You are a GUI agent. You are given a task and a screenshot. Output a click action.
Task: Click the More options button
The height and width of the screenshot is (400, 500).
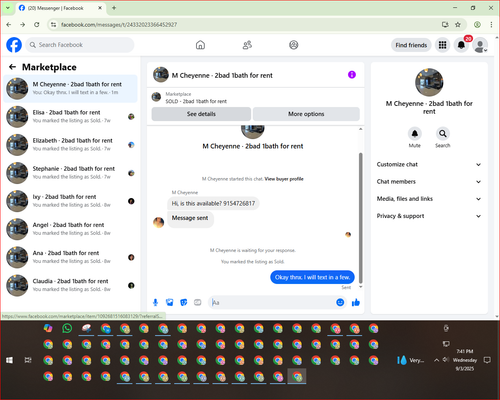coord(306,114)
